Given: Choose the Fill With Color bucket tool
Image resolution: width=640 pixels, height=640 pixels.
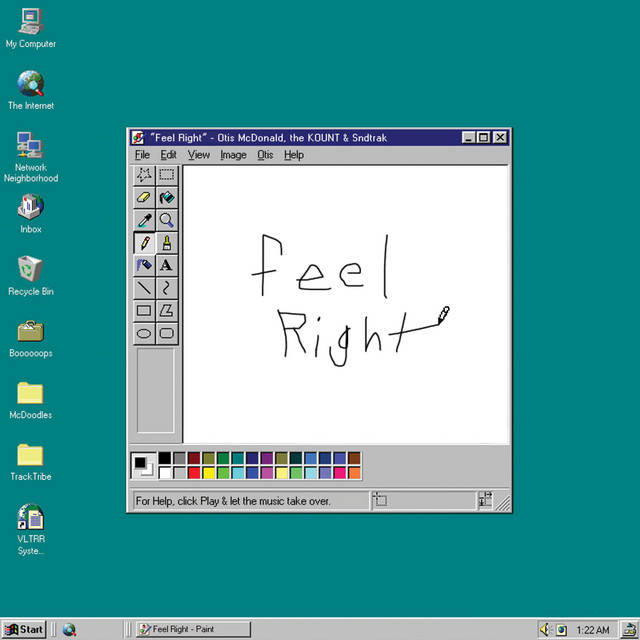Looking at the screenshot, I should [167, 198].
